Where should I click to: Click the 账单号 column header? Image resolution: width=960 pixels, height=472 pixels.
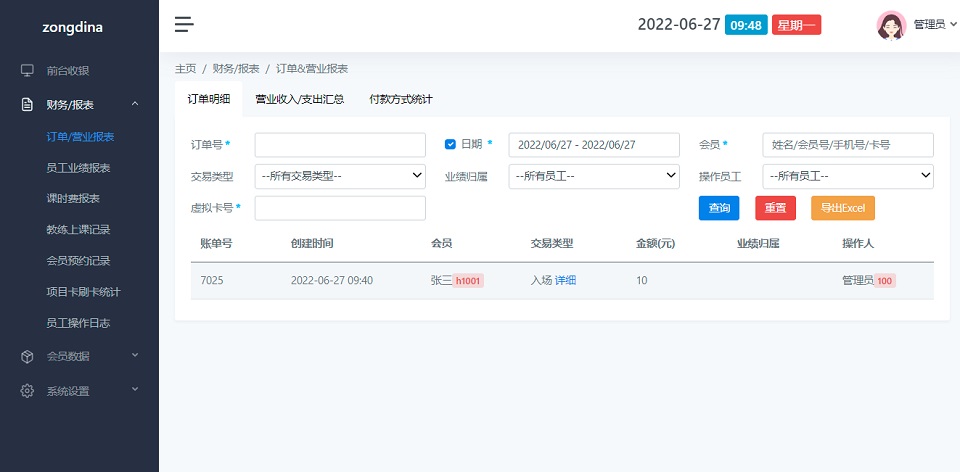(216, 244)
